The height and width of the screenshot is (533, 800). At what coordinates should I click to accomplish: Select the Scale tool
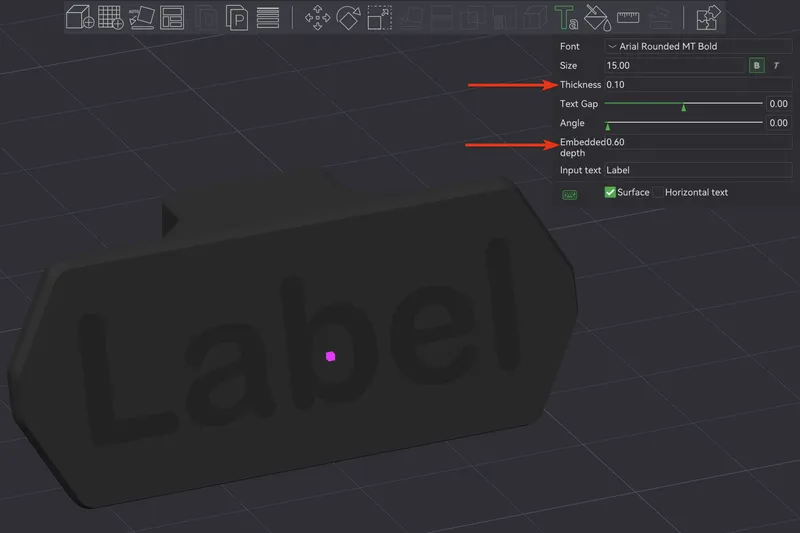380,17
